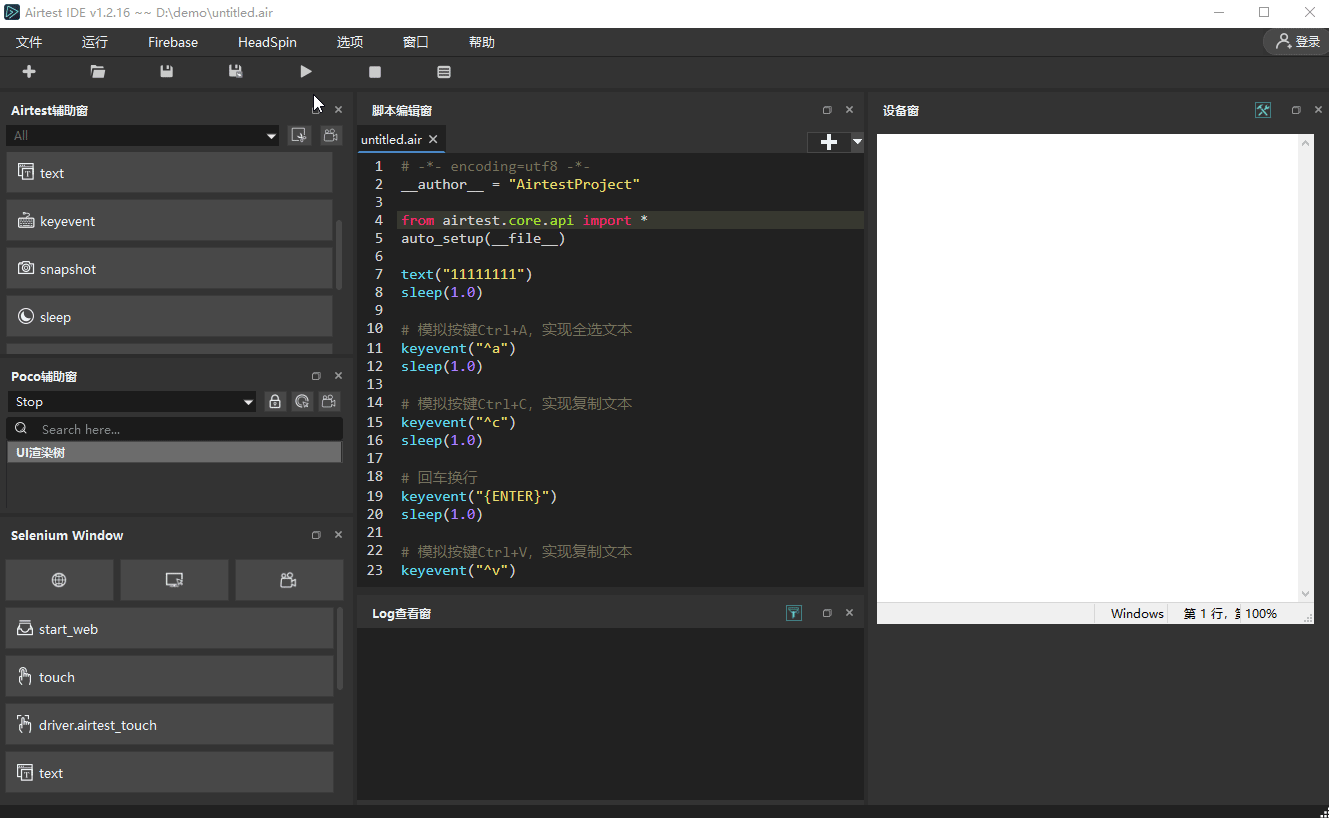Screen dimensions: 1329x818
Task: Open the 选项 menu
Action: [x=350, y=42]
